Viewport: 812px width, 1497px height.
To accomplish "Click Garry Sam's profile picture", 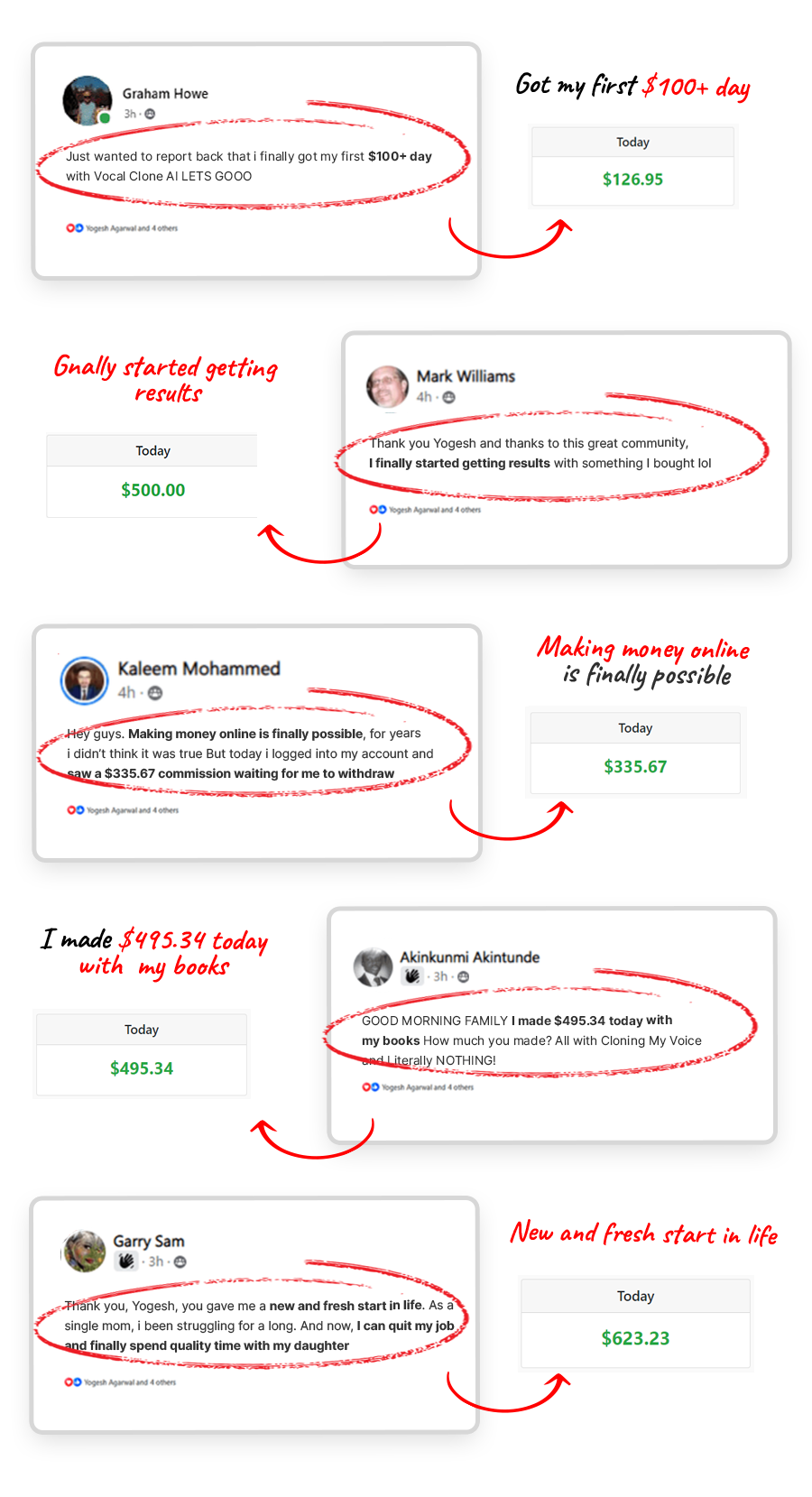I will coord(84,1251).
